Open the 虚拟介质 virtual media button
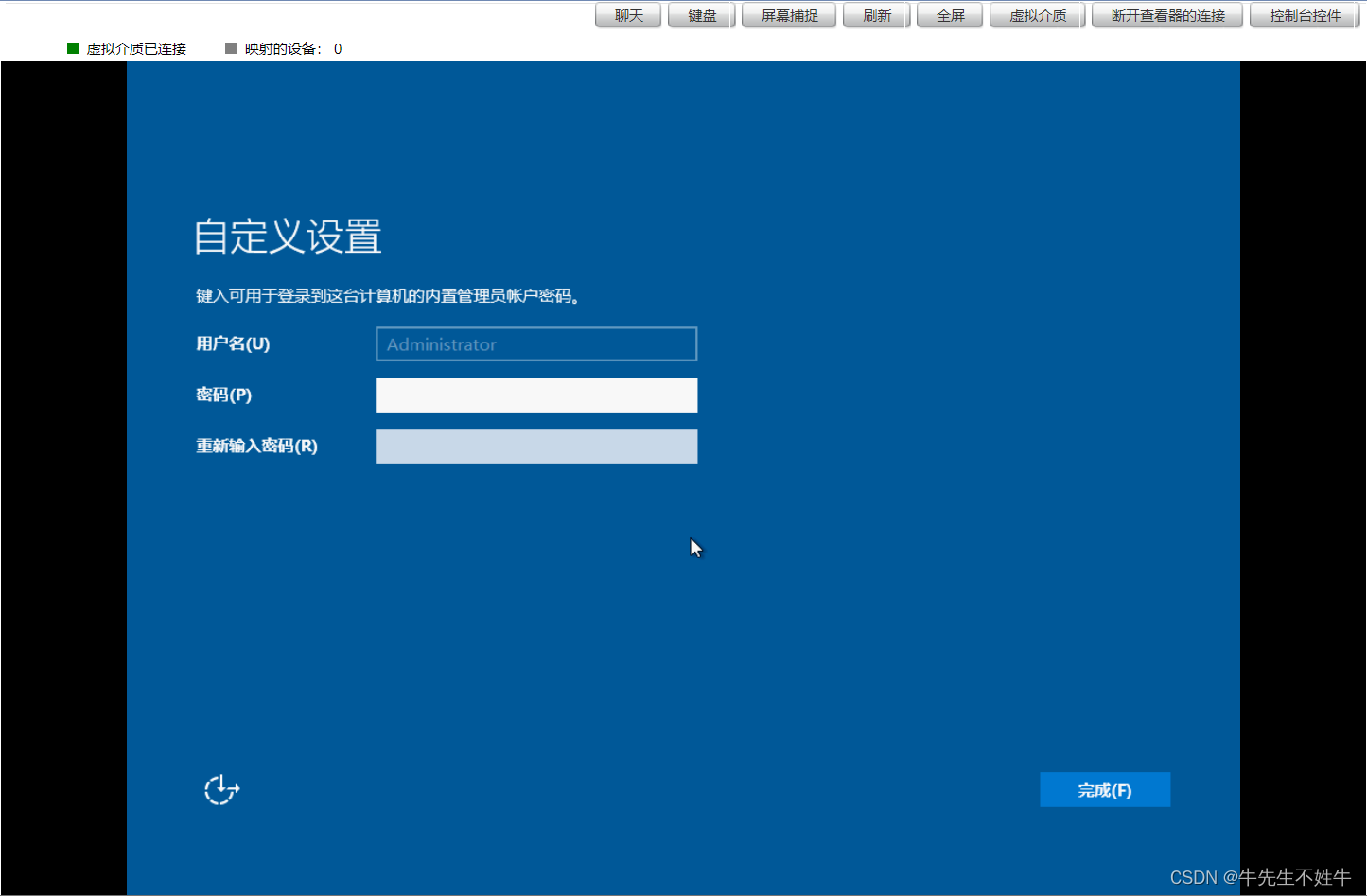1367x896 pixels. pos(1038,15)
